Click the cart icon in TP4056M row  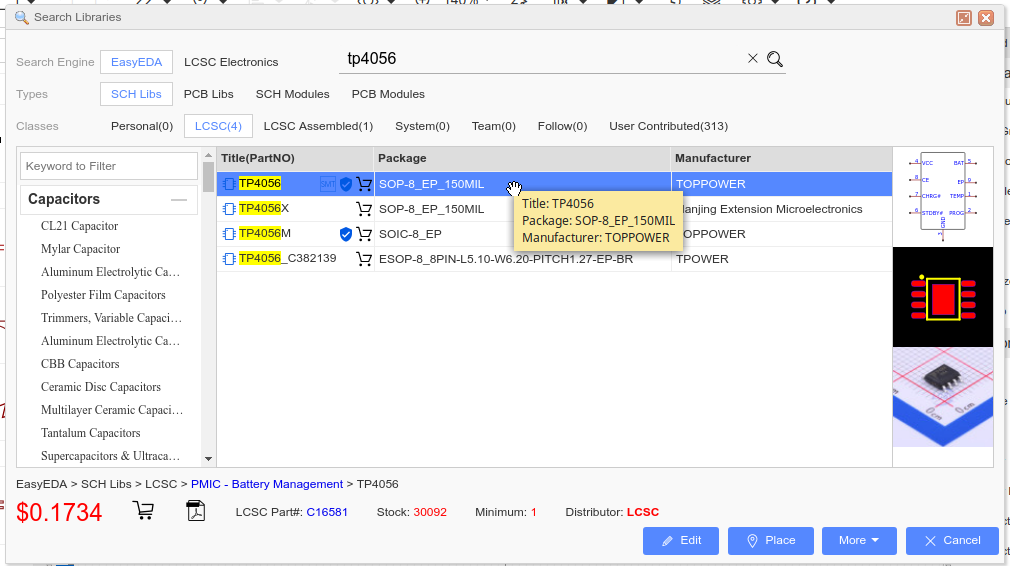[x=364, y=234]
